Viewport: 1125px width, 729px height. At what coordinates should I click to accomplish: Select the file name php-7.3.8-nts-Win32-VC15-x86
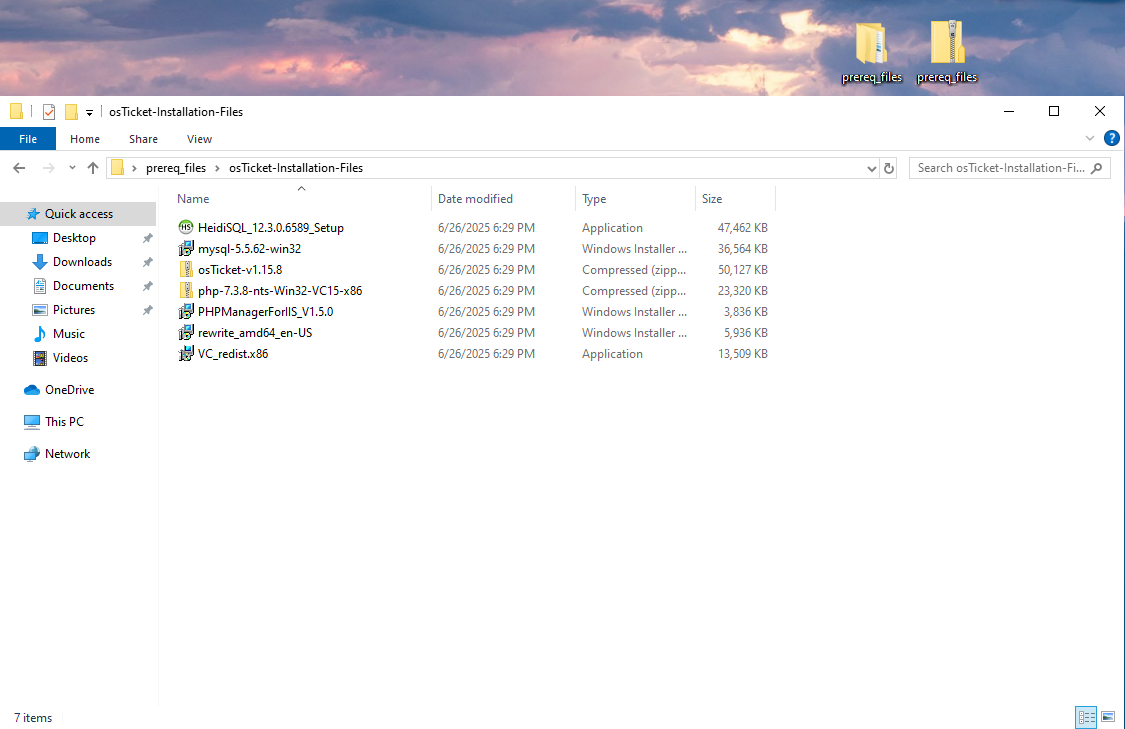point(280,291)
